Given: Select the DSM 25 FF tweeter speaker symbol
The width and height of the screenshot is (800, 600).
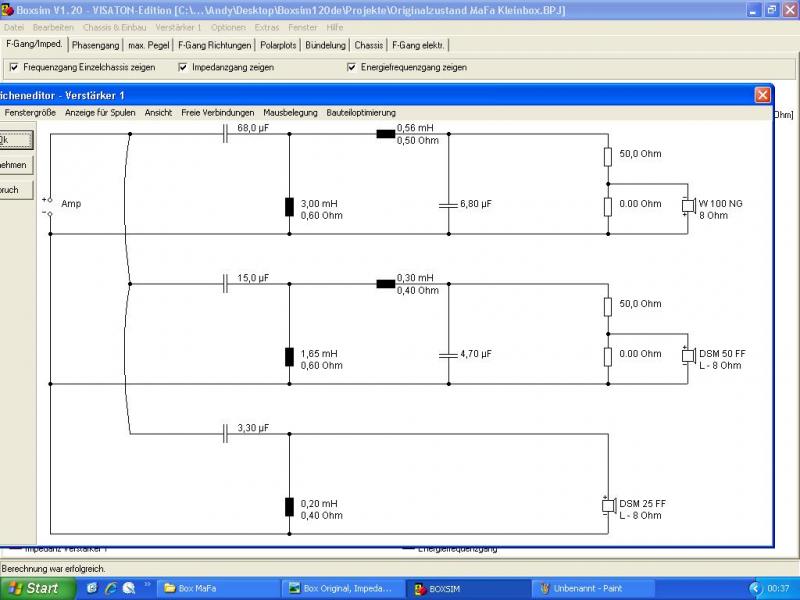Looking at the screenshot, I should click(607, 506).
